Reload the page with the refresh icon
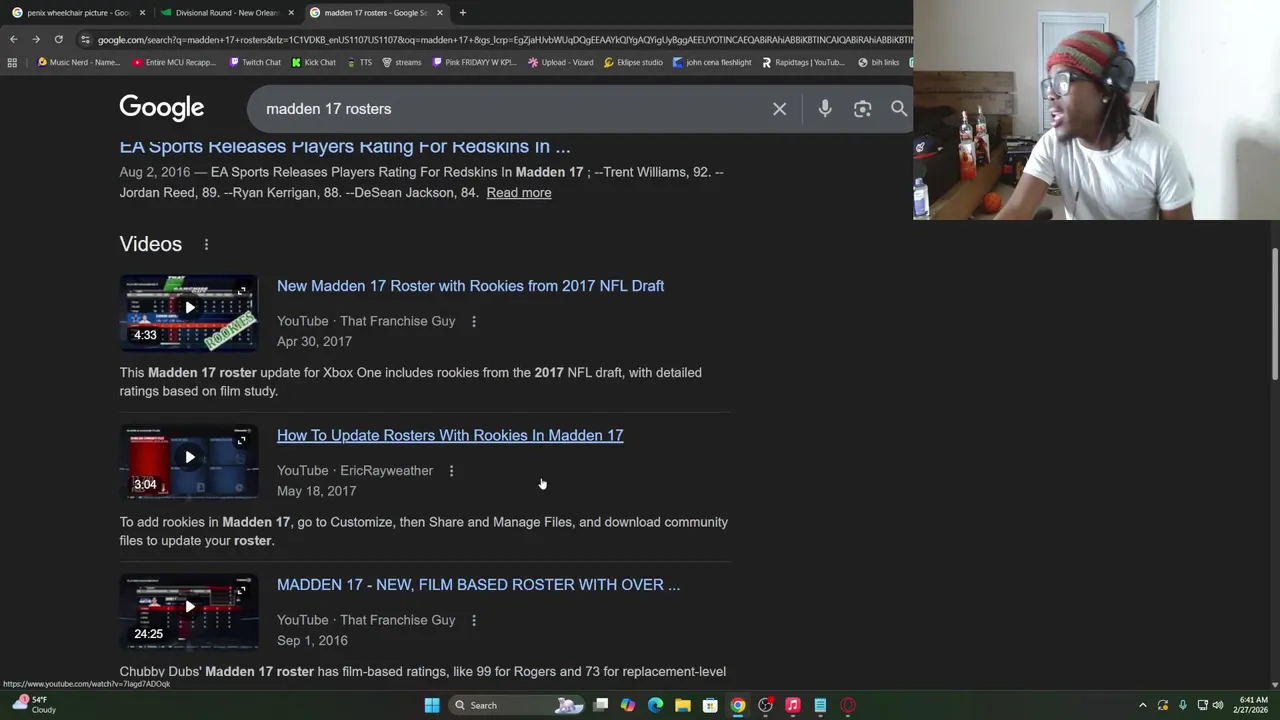 tap(58, 39)
